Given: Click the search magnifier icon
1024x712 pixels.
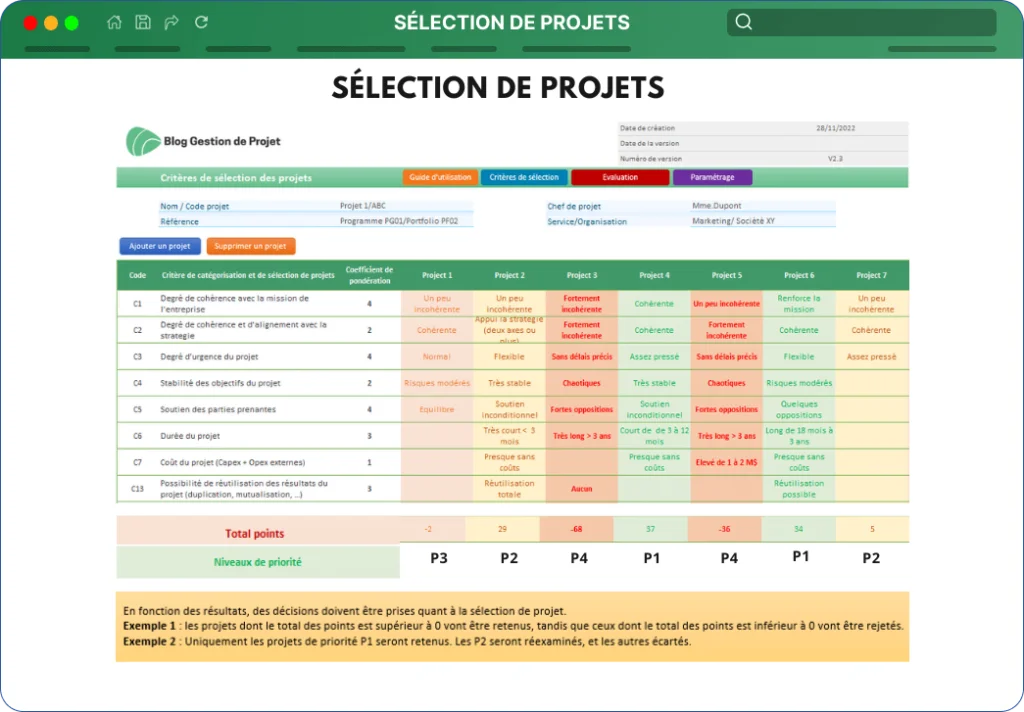Looking at the screenshot, I should (x=743, y=22).
